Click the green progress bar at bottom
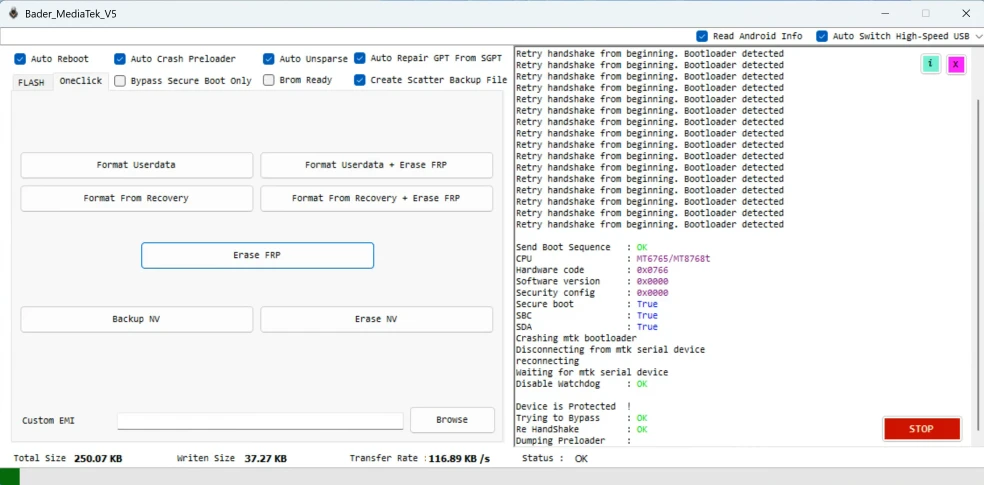This screenshot has width=984, height=485. (x=10, y=476)
